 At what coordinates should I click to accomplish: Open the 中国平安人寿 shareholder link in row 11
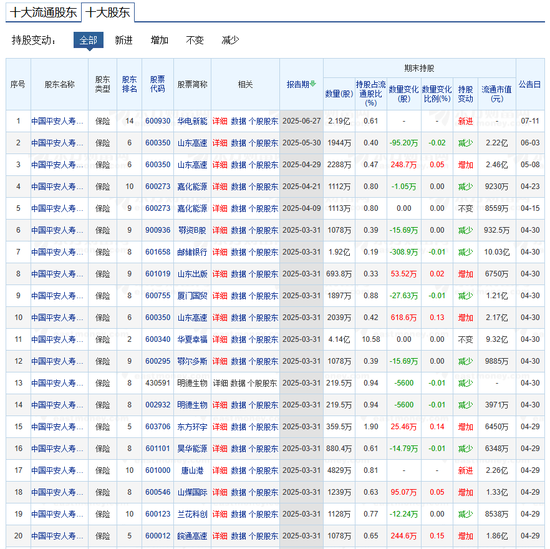pos(57,339)
